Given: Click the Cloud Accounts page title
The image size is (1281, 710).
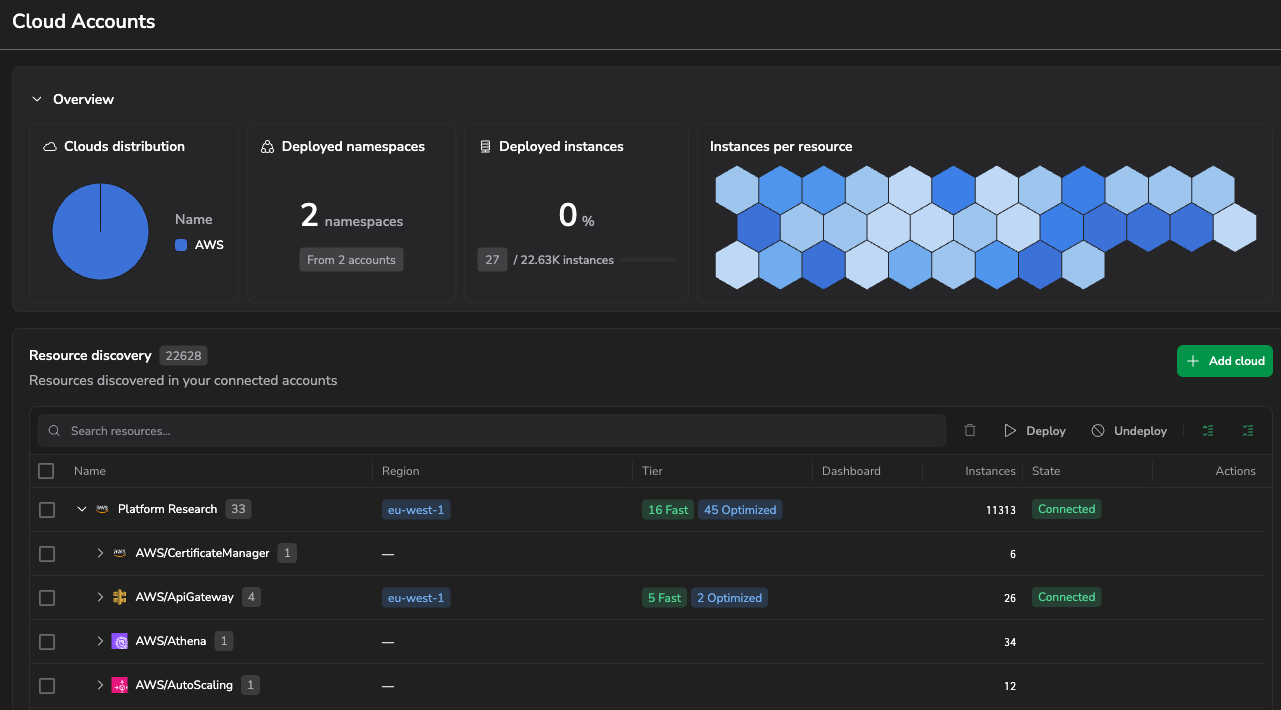Looking at the screenshot, I should point(84,21).
